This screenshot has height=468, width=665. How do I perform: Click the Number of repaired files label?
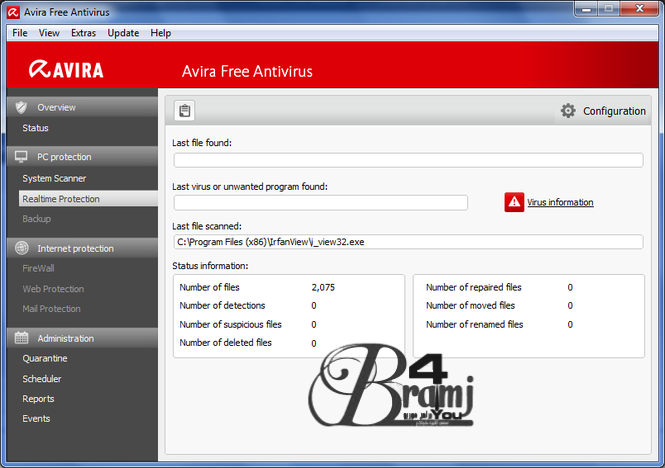474,287
